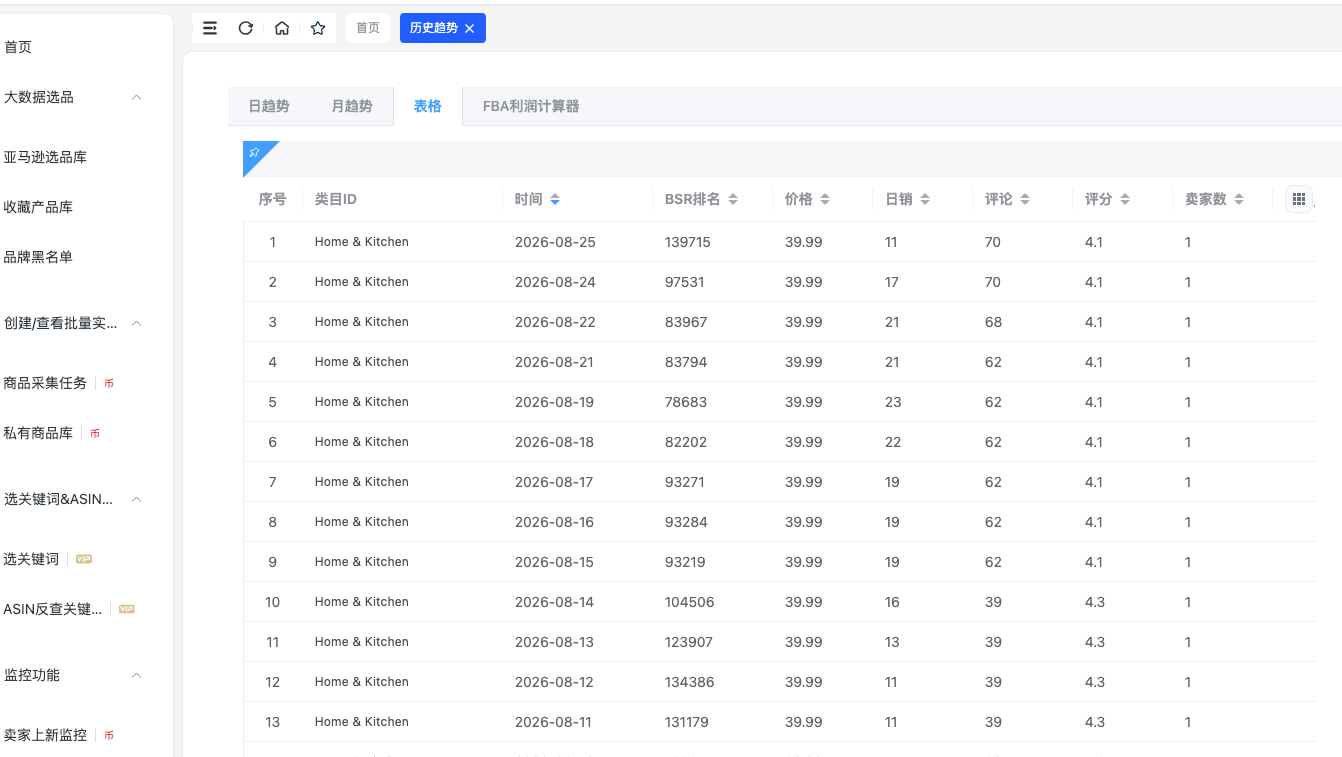Click row number 12 in the 序号 column

273,682
